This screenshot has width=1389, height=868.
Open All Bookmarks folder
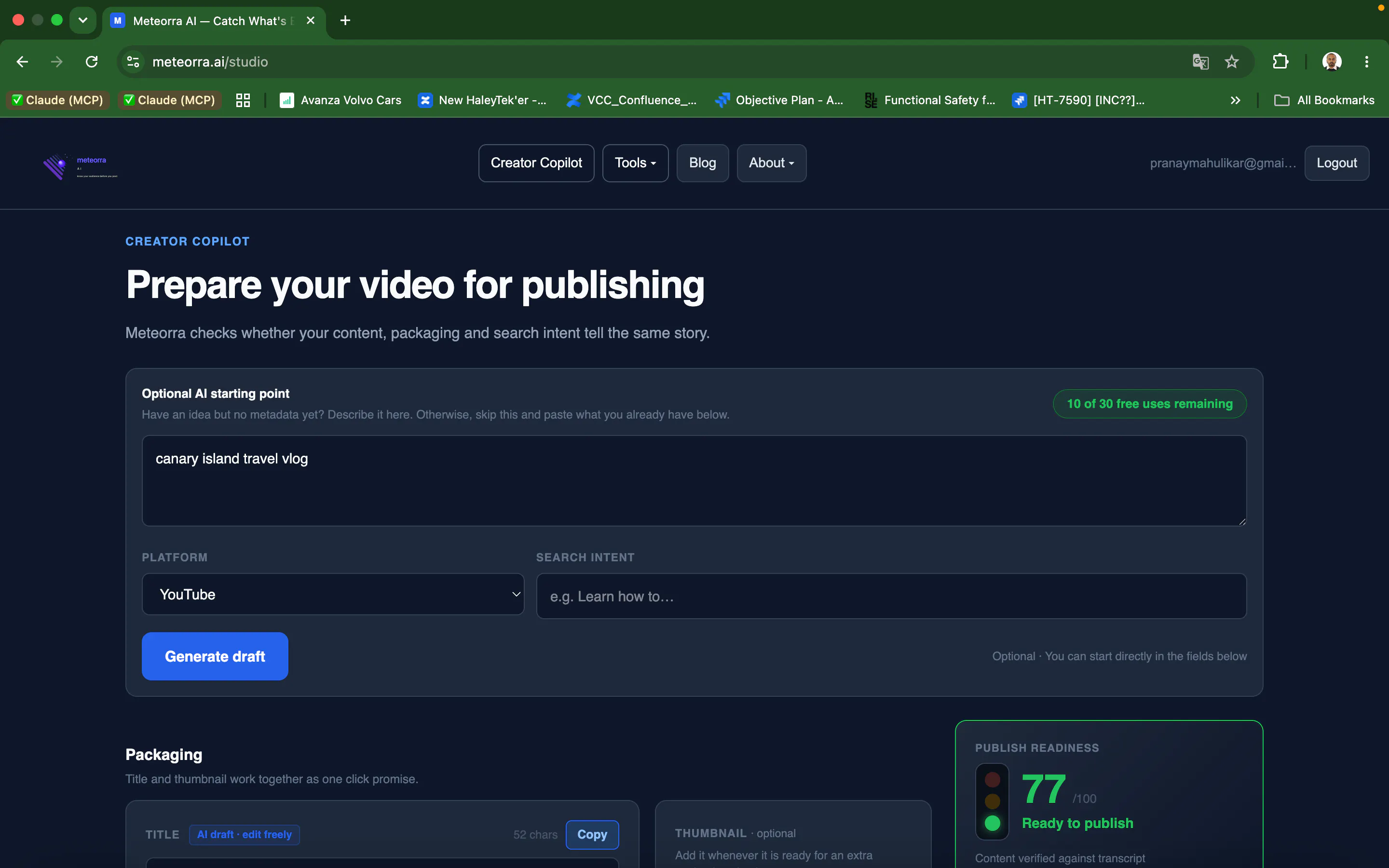1324,100
